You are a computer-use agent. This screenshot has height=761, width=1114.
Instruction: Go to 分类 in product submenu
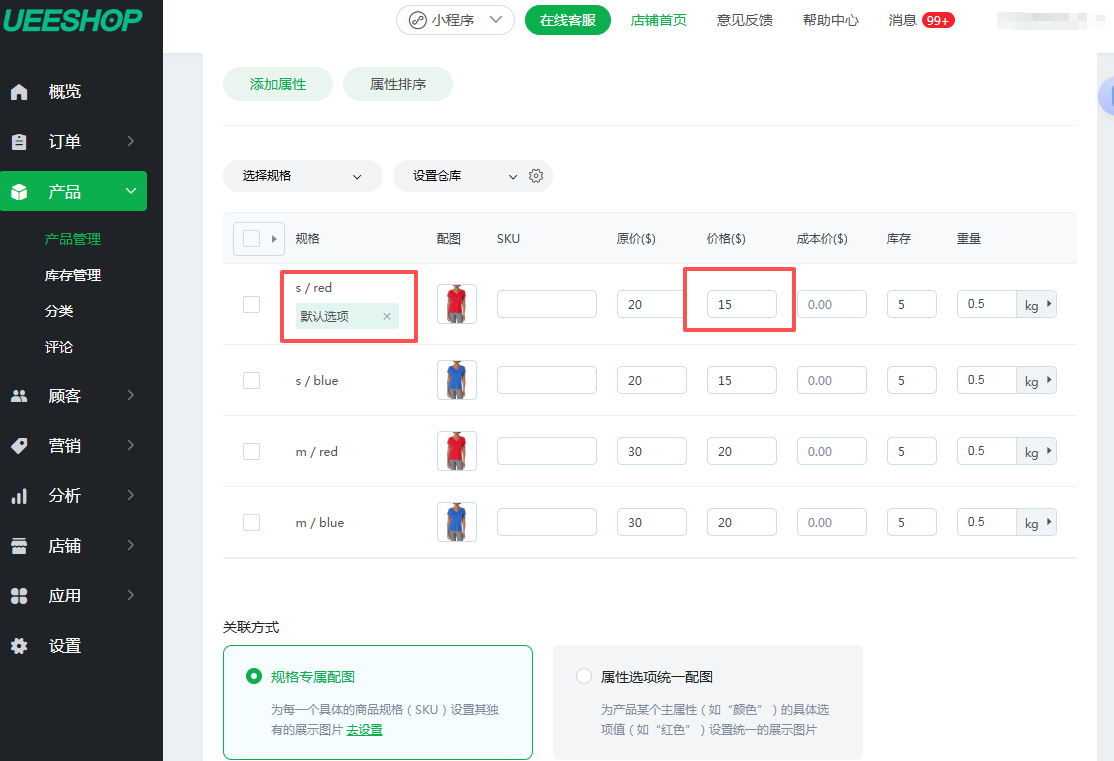(59, 311)
